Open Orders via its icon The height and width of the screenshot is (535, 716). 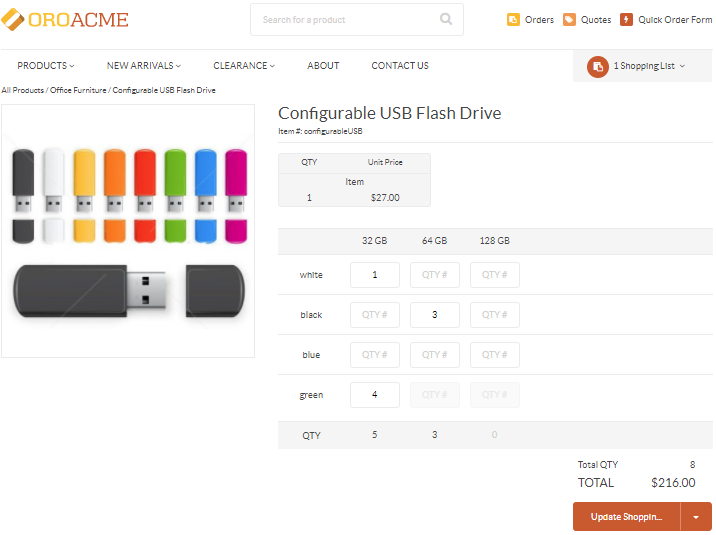(513, 20)
